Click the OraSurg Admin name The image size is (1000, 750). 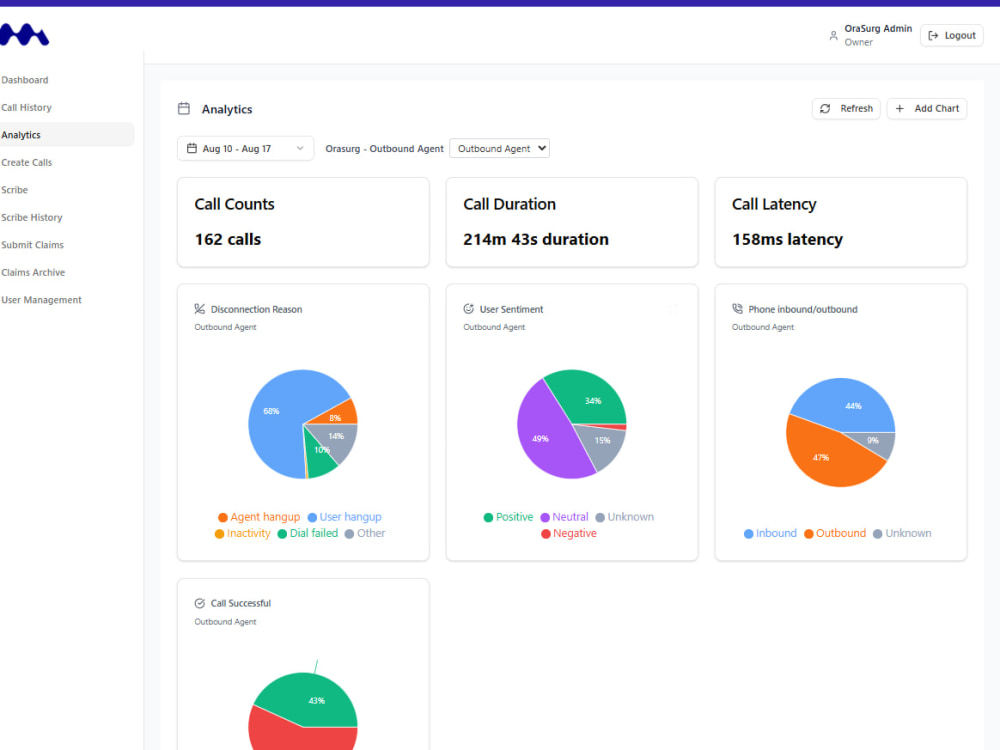pos(878,29)
